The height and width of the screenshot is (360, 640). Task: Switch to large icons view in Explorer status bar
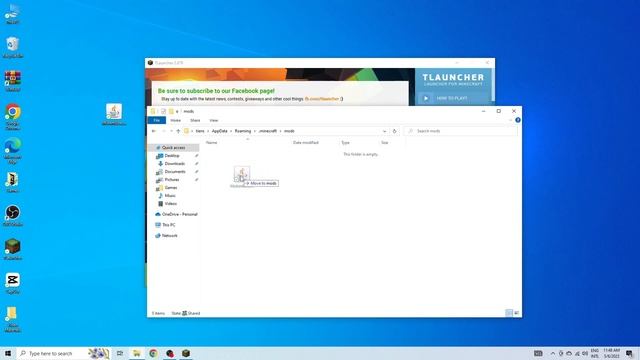click(x=516, y=313)
